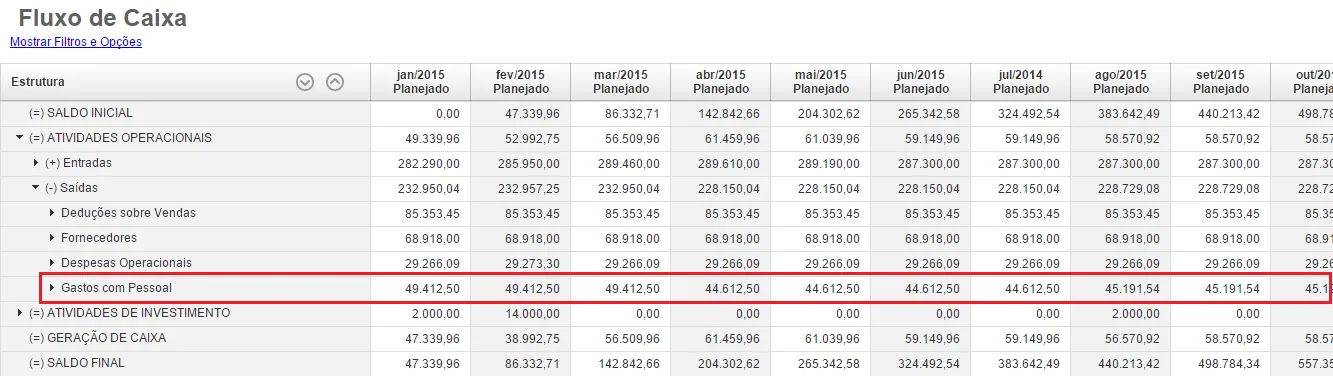Click the value 142.842,66 in abr/2015 SALDO INICIAL
This screenshot has height=376, width=1333.
(x=729, y=113)
